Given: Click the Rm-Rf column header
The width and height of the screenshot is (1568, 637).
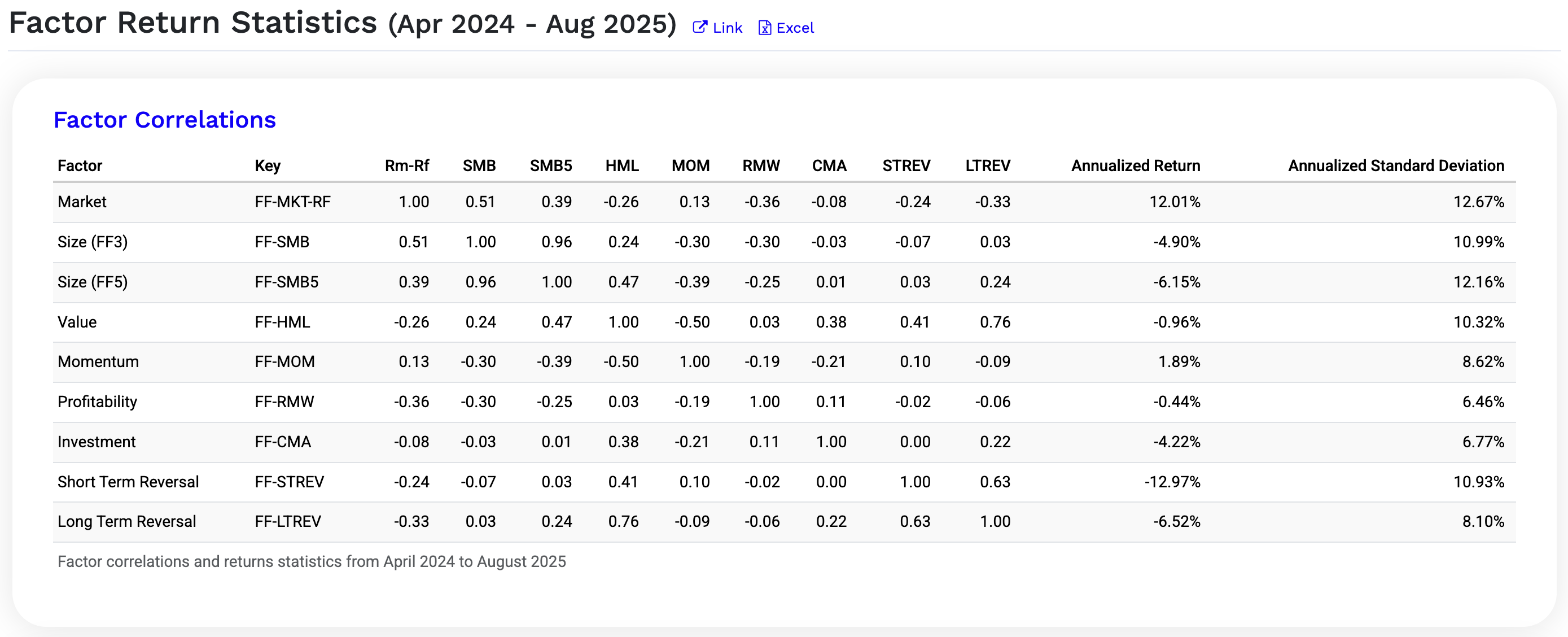Looking at the screenshot, I should coord(406,165).
